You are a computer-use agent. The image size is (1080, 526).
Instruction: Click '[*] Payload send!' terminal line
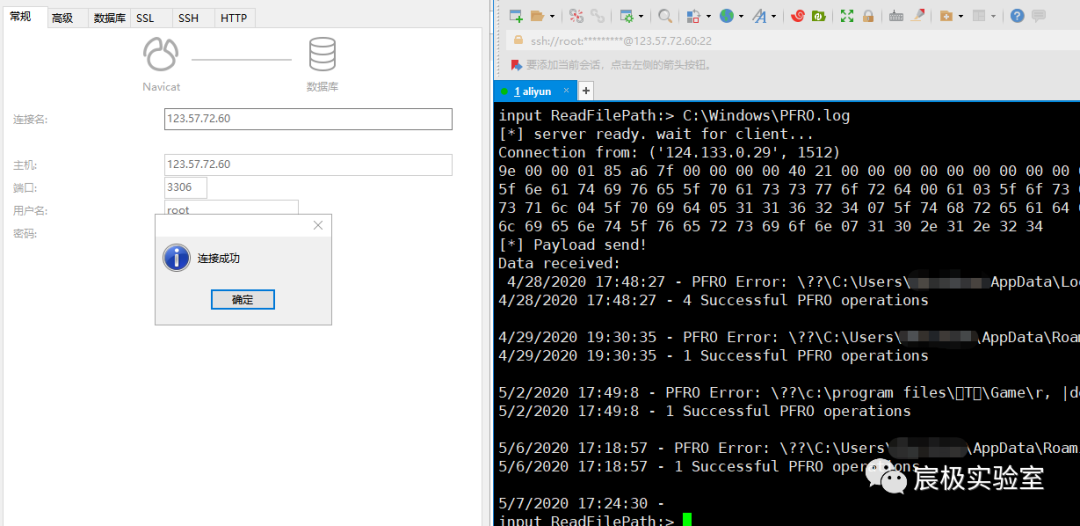click(x=572, y=244)
